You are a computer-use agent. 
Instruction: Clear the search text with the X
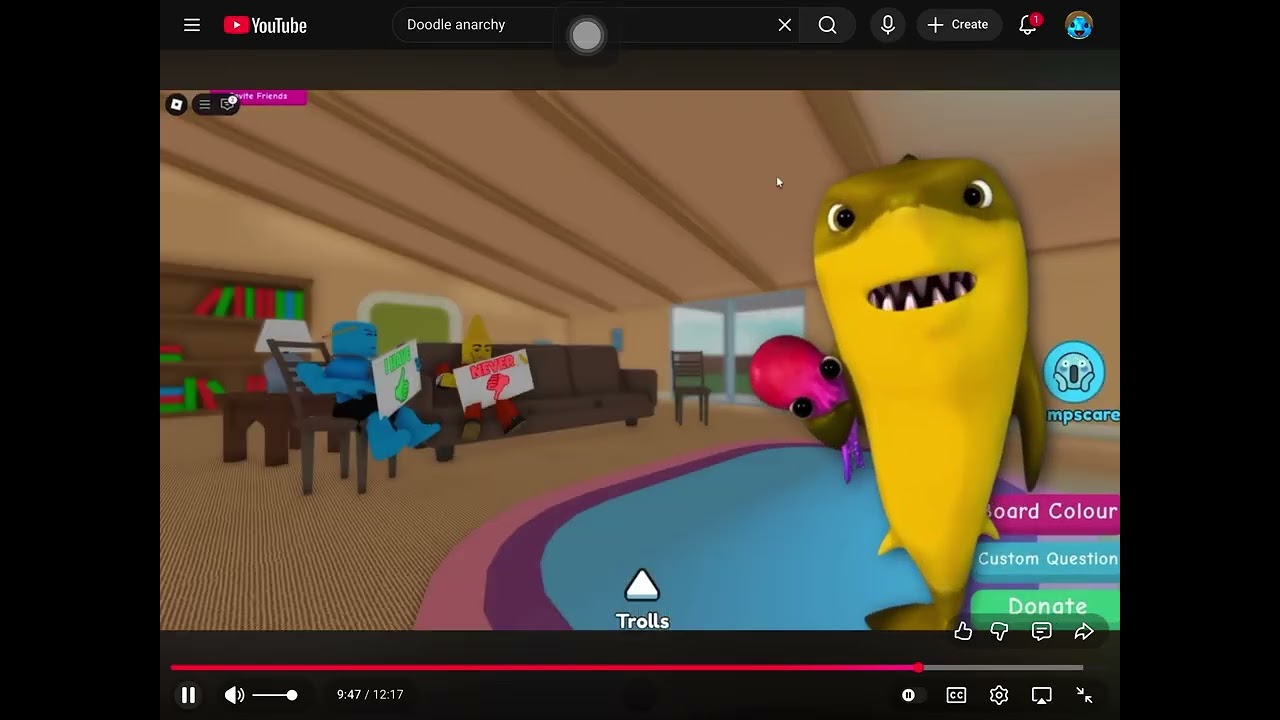[x=785, y=25]
